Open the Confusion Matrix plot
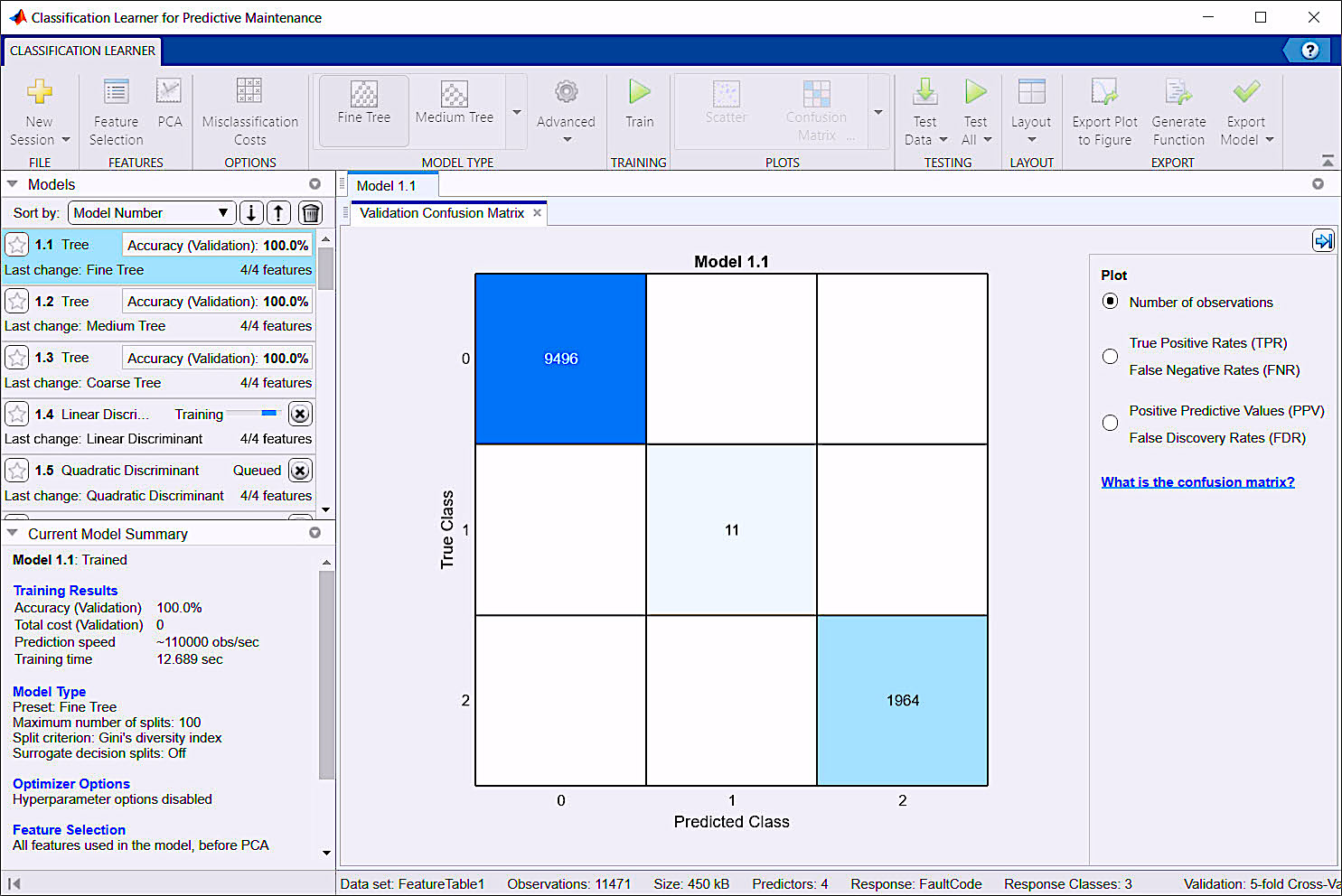 tap(817, 111)
